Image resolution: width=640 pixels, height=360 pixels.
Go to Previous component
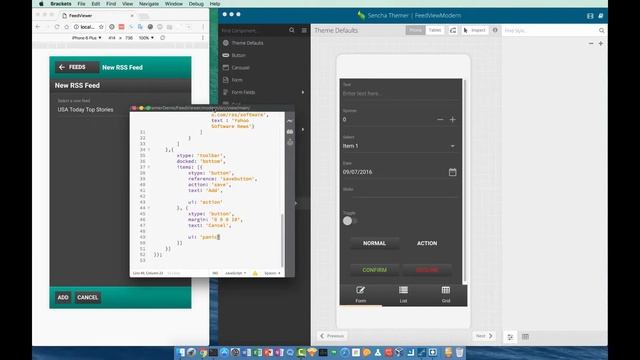pos(331,336)
